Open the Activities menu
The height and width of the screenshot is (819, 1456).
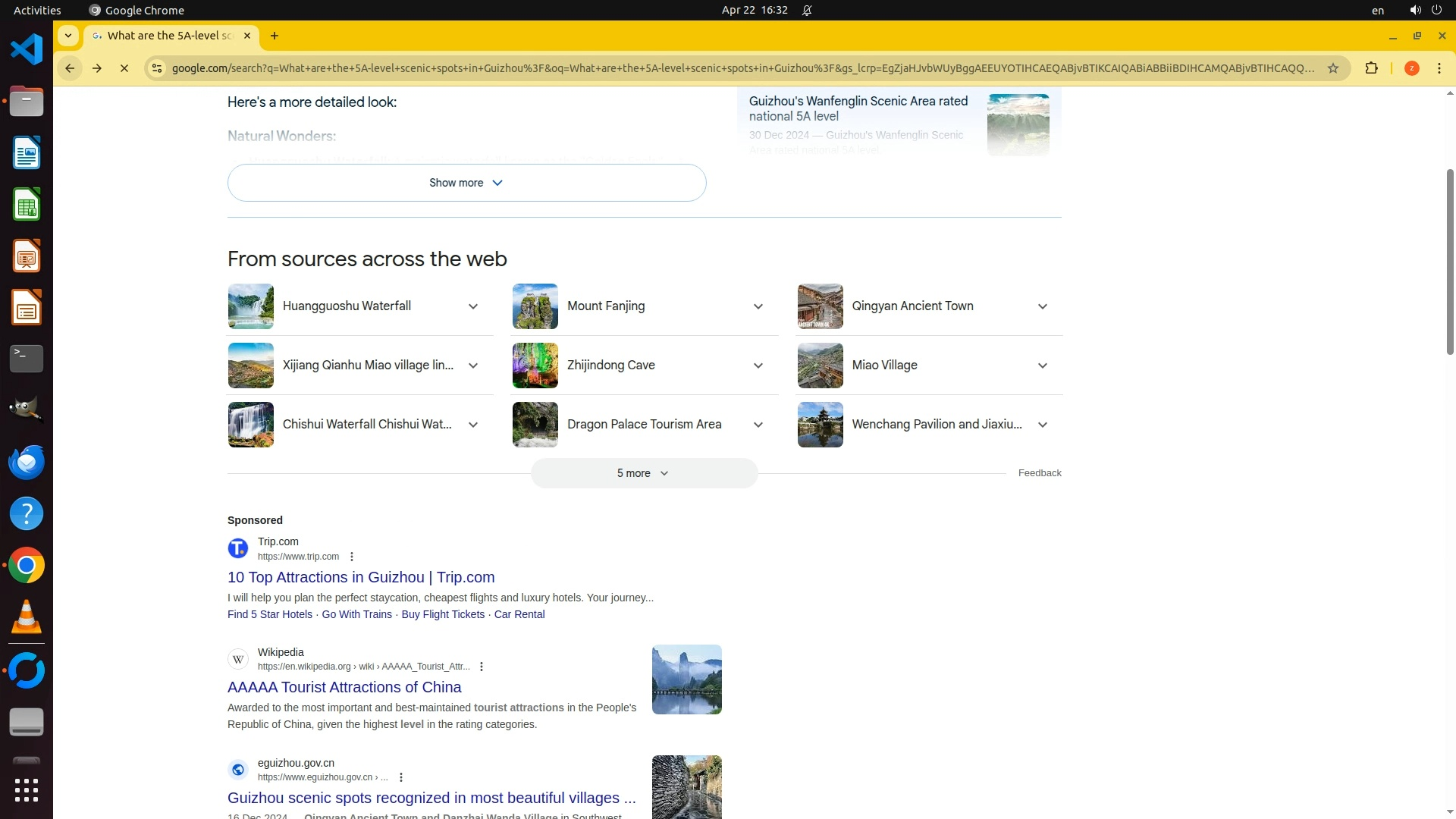pos(37,11)
